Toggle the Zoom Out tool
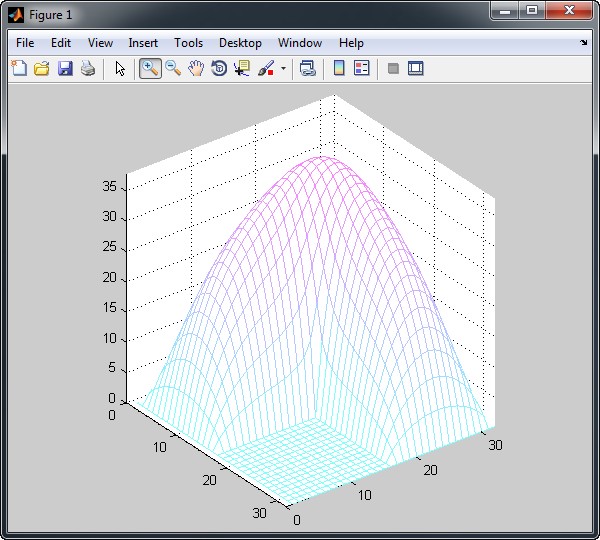Screen dimensions: 600x540 (173, 69)
